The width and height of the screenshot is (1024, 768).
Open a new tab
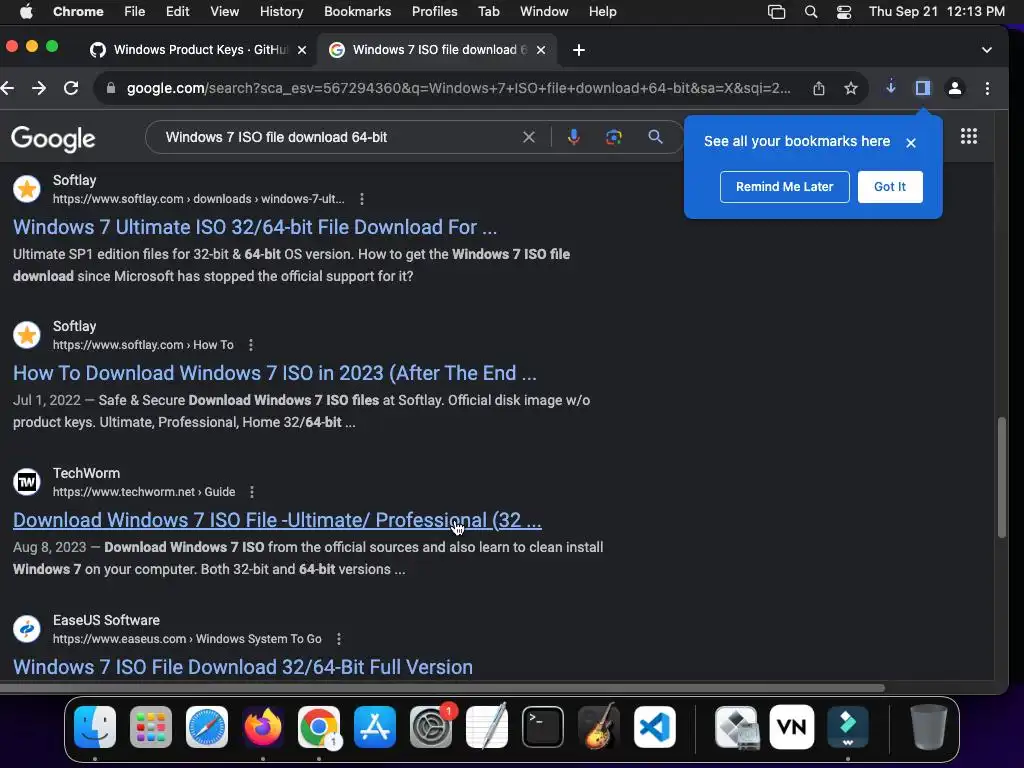tap(579, 50)
